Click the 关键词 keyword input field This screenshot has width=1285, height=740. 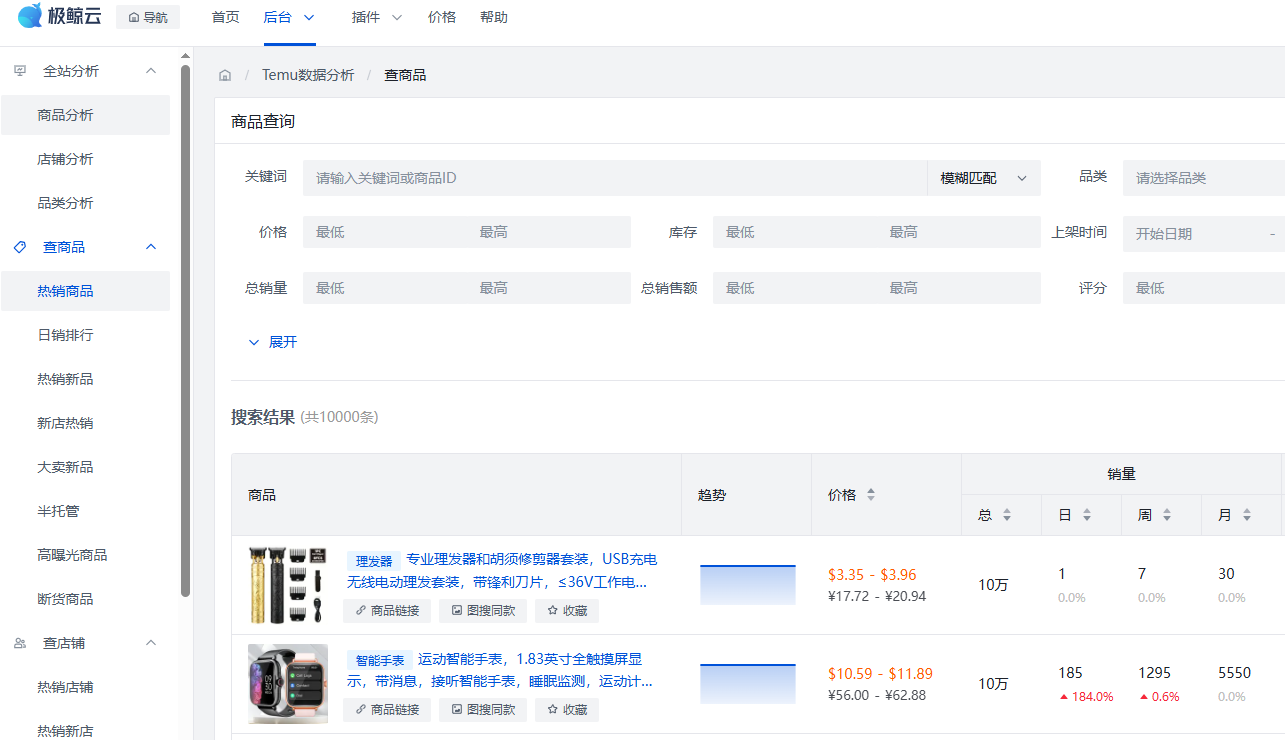[600, 177]
